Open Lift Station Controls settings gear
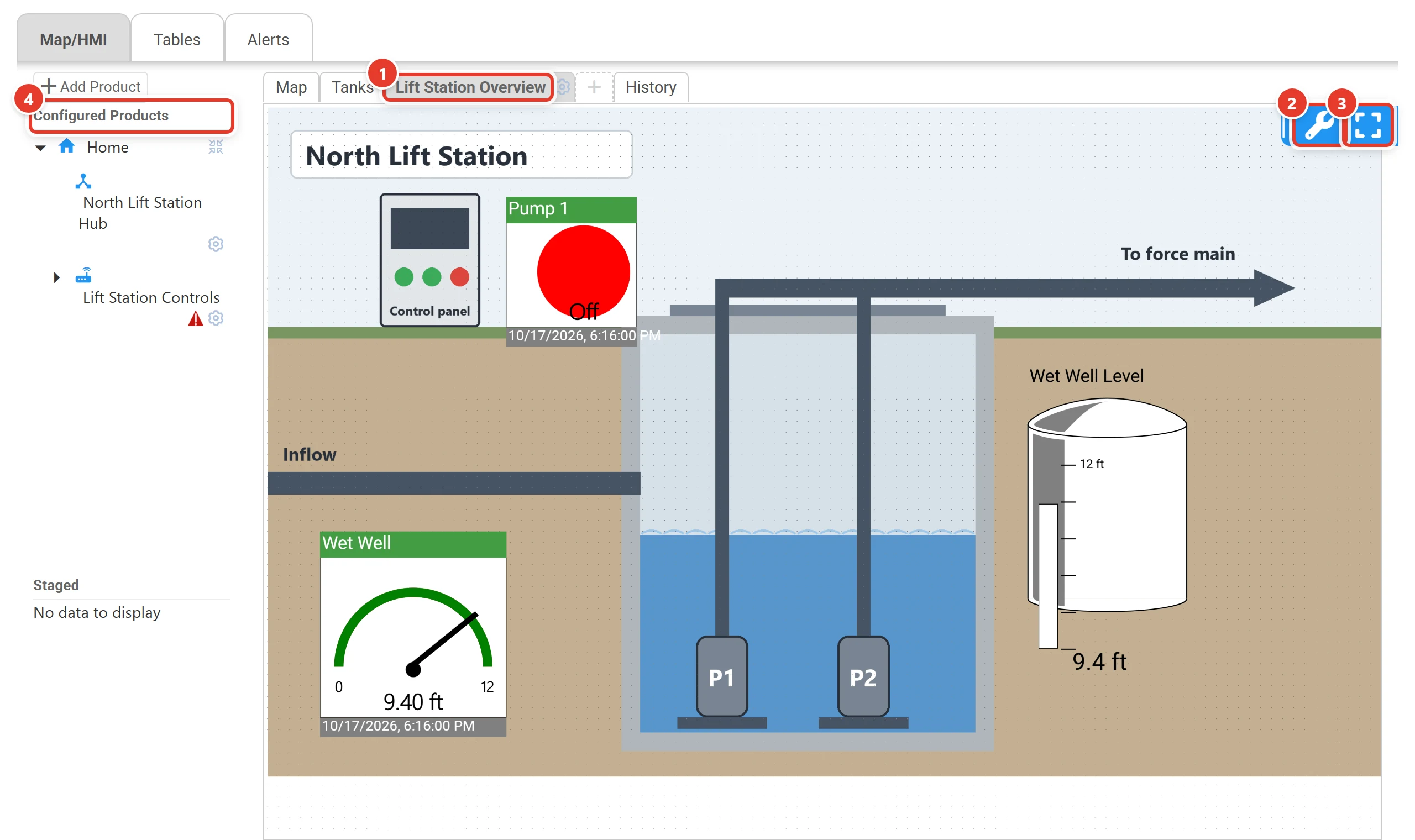Image resolution: width=1415 pixels, height=840 pixels. click(x=216, y=318)
